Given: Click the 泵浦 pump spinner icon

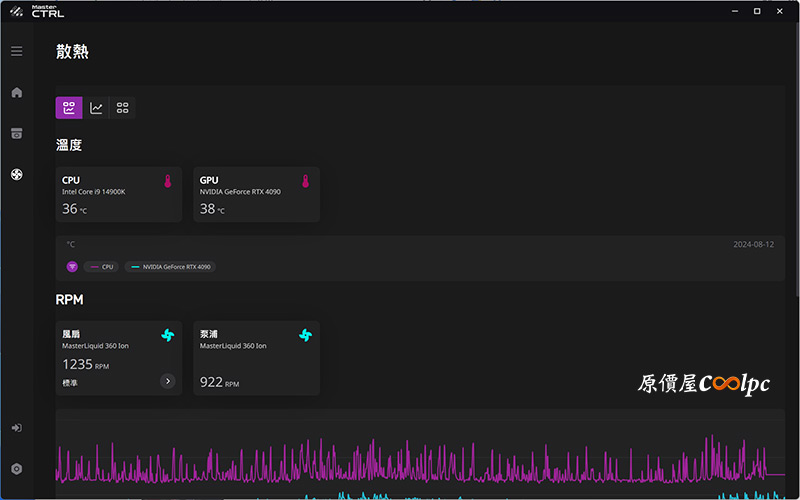Looking at the screenshot, I should pyautogui.click(x=306, y=335).
